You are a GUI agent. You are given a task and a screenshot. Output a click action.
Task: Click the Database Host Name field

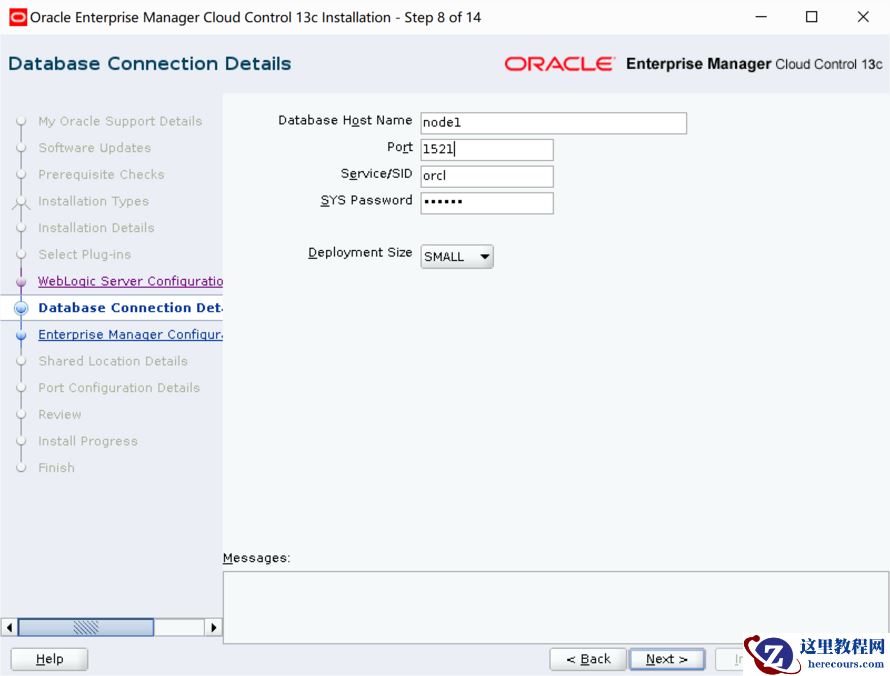(553, 123)
